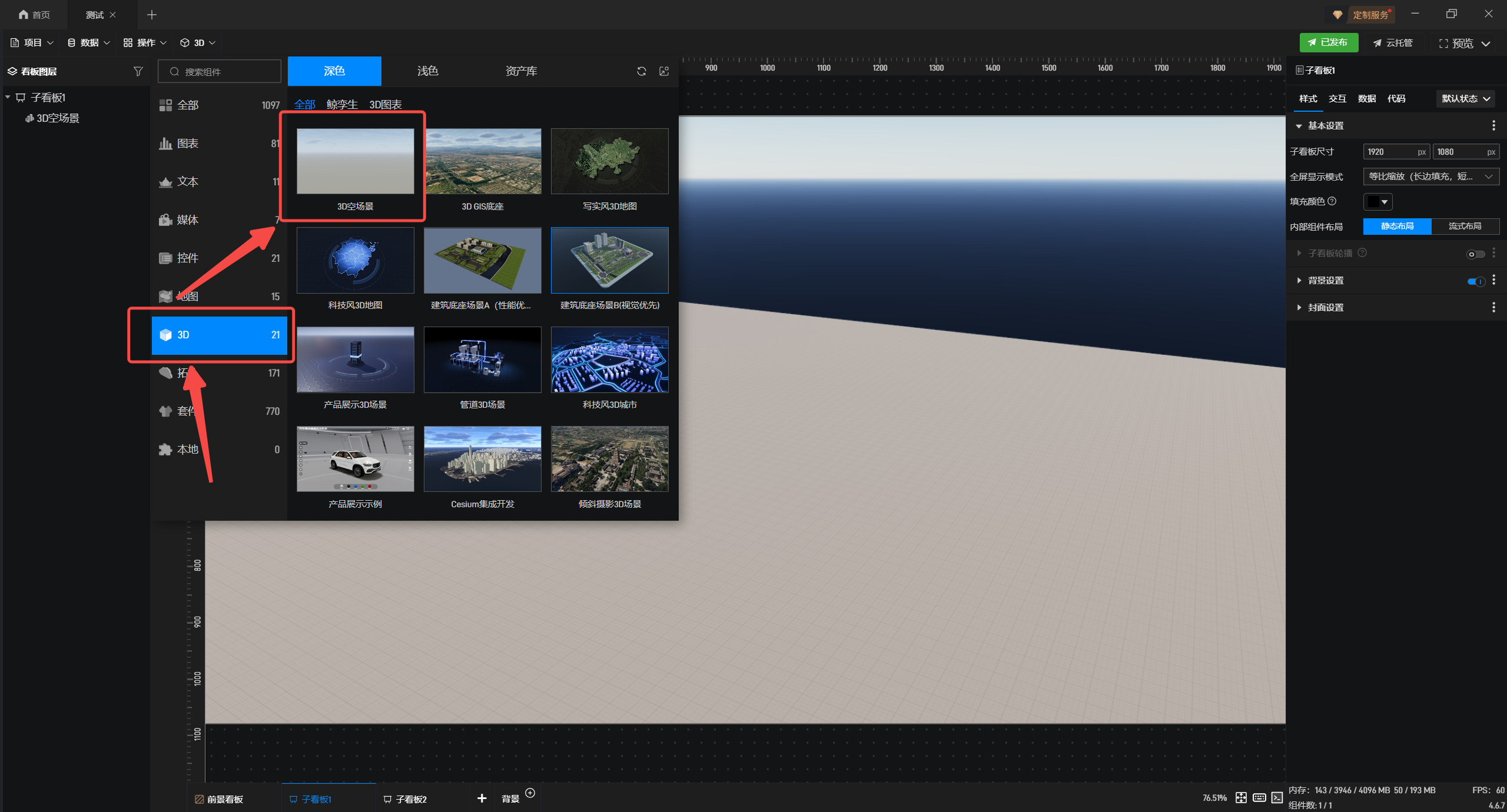
Task: Click the green 已发布 button
Action: pos(1329,42)
